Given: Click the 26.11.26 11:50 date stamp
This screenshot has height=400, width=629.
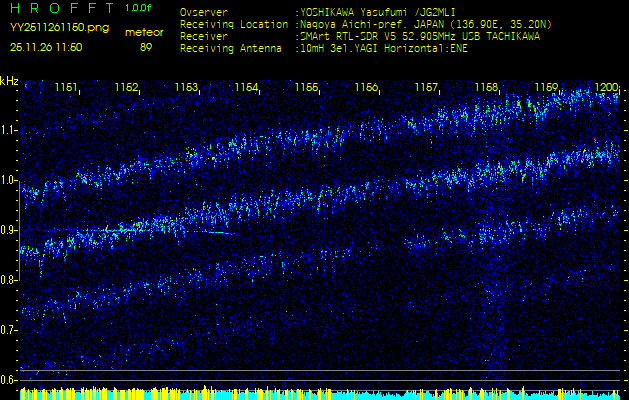Looking at the screenshot, I should point(46,47).
